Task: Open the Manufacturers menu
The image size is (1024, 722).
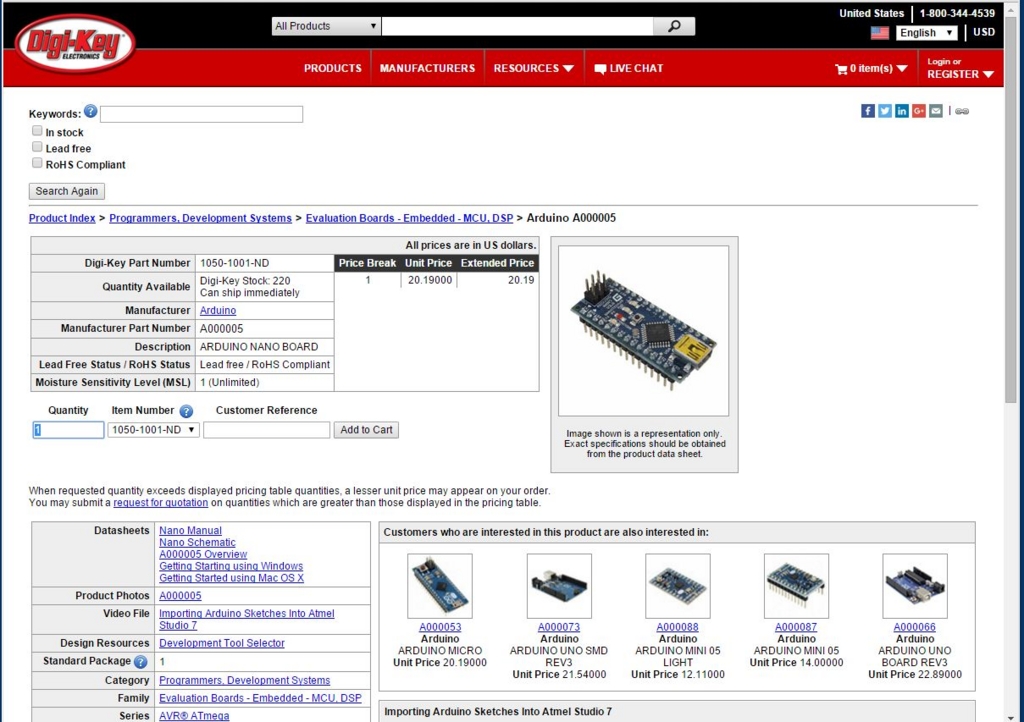Action: pos(428,69)
